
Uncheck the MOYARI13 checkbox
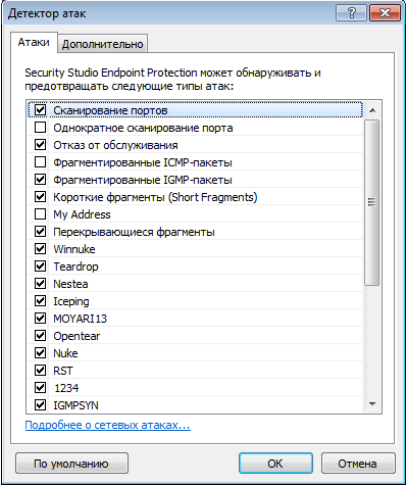pos(40,318)
